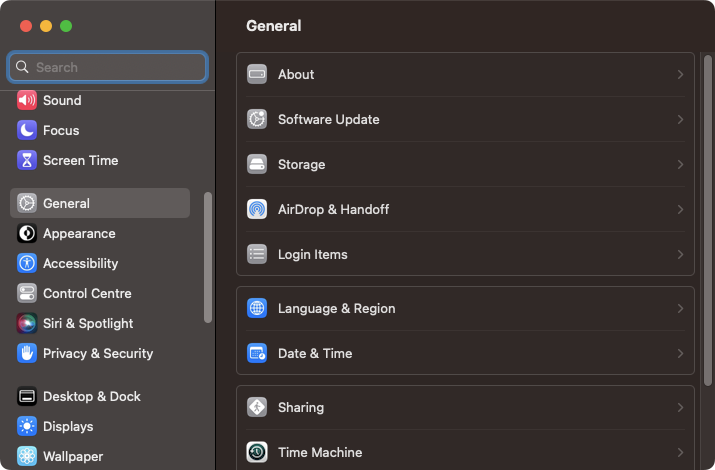715x470 pixels.
Task: Expand the About row chevron
Action: pos(680,74)
